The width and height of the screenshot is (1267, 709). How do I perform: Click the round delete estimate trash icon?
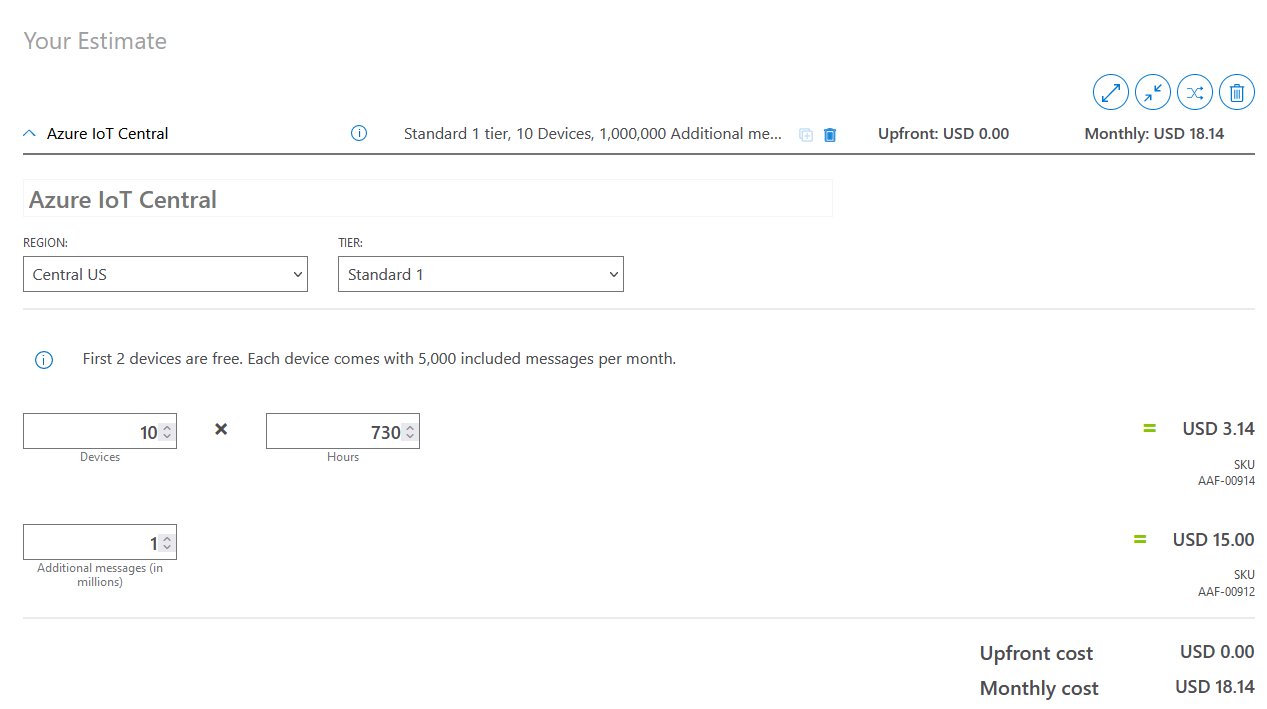[1237, 93]
